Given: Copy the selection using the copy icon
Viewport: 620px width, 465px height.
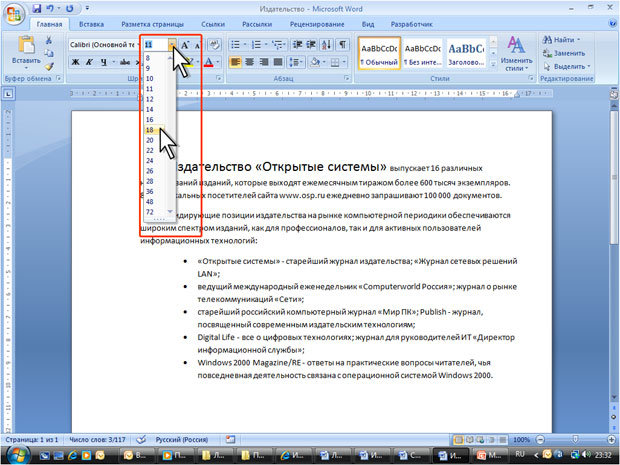Looking at the screenshot, I should (49, 53).
